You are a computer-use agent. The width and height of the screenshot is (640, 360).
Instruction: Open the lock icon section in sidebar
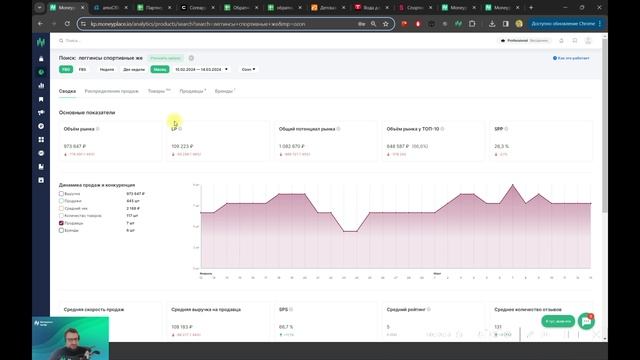click(x=41, y=59)
